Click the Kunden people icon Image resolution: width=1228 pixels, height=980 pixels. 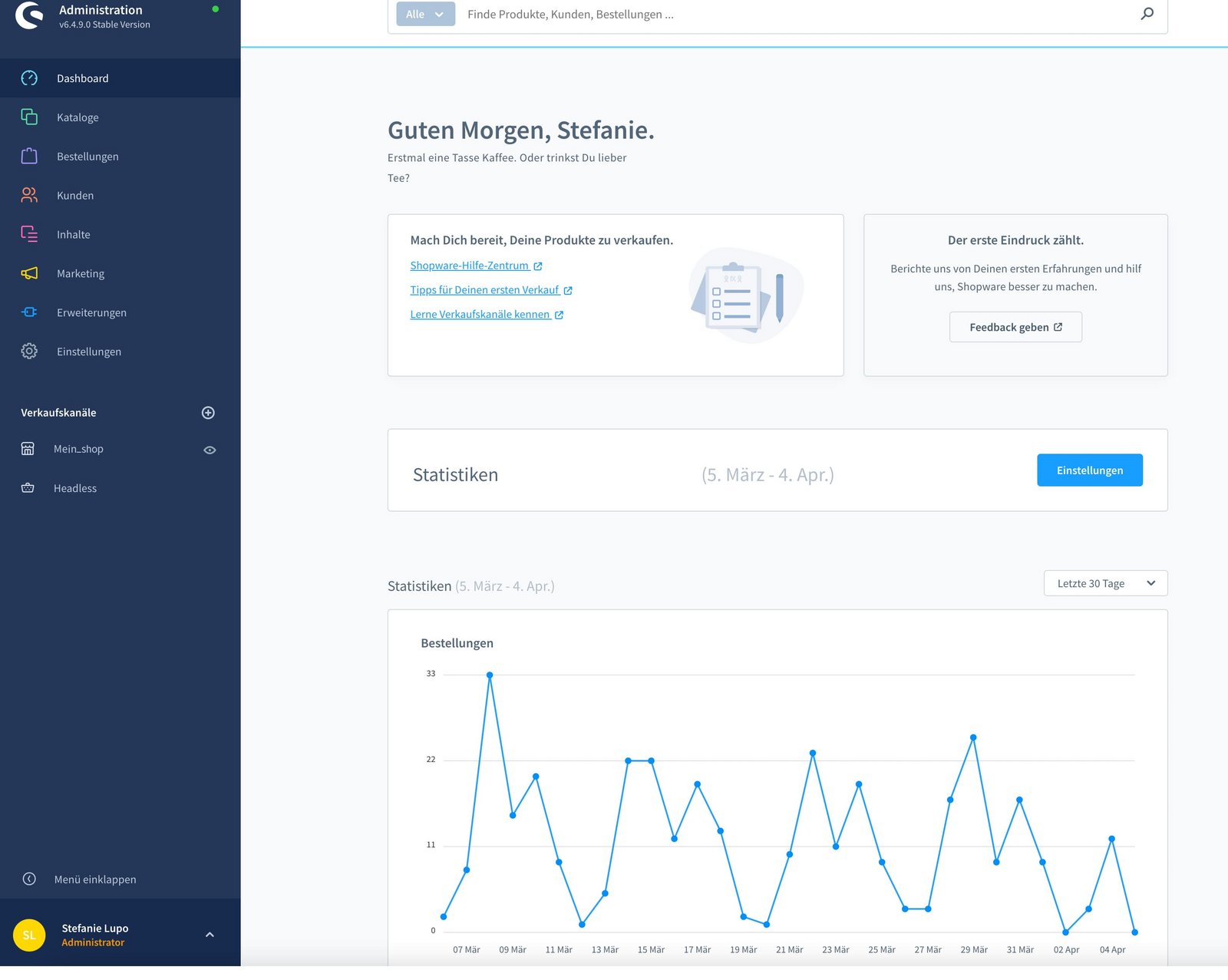click(x=29, y=195)
